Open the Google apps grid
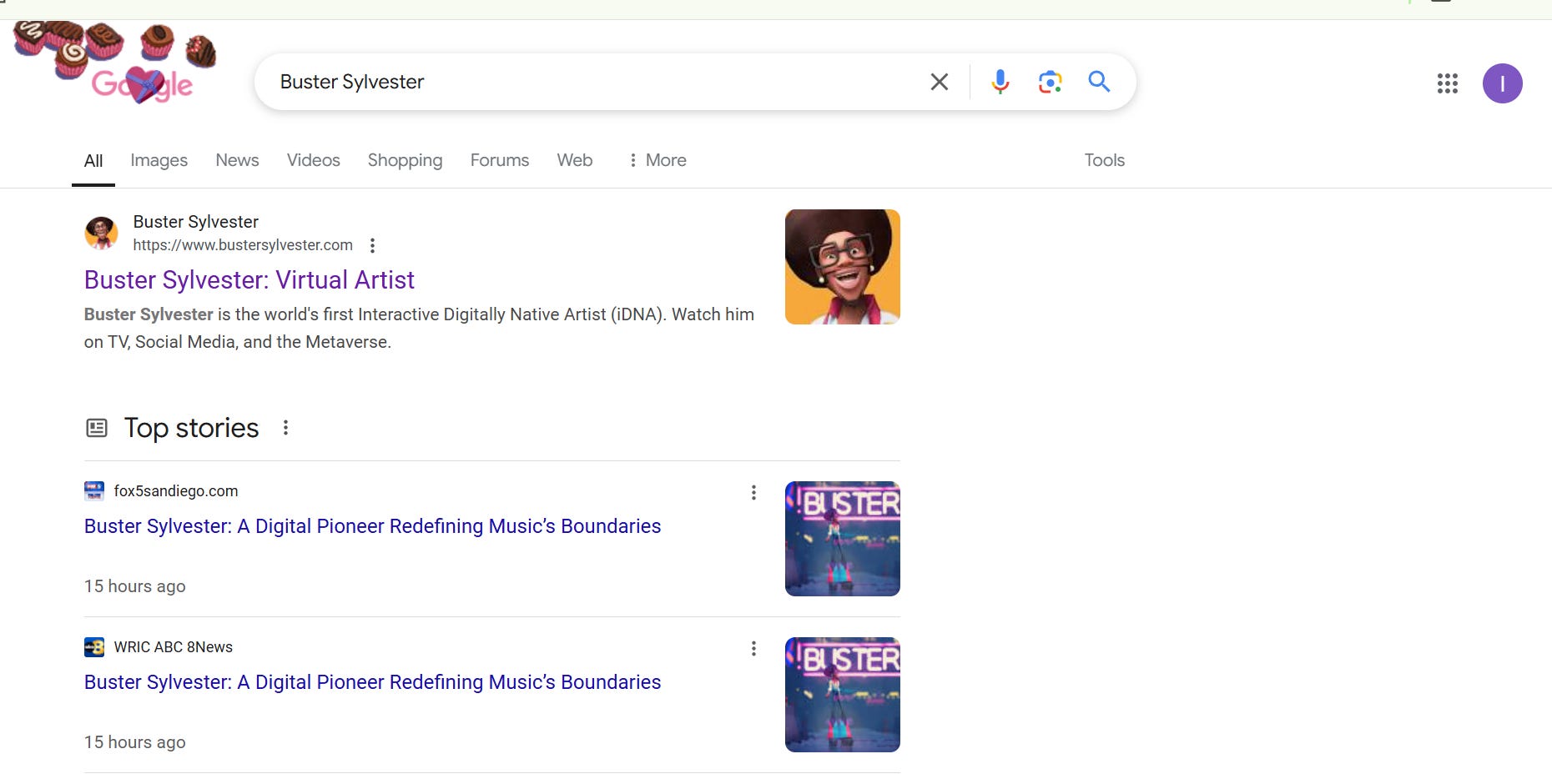Screen dimensions: 1552x784 [x=1448, y=83]
